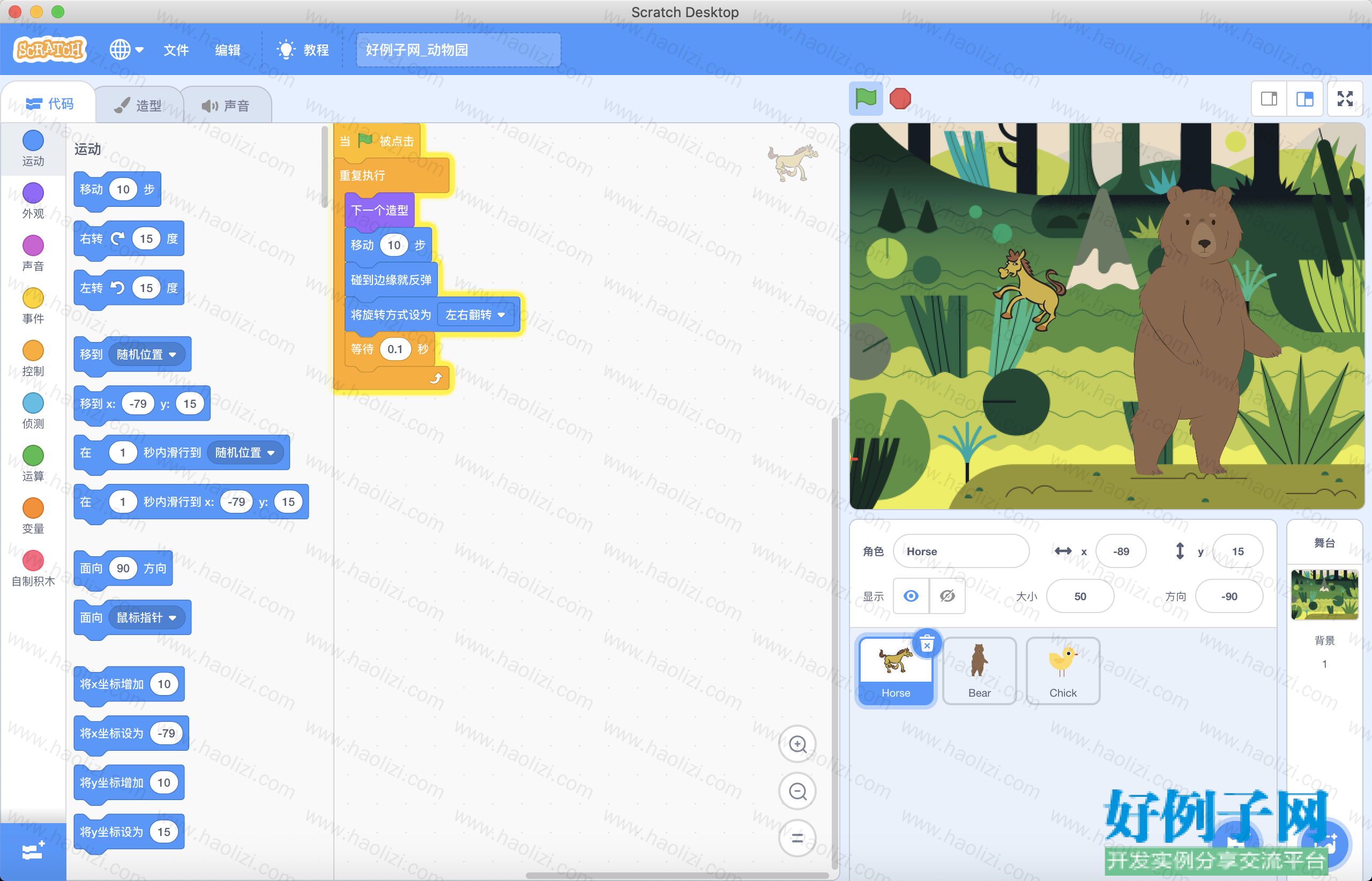Click the 将y坐标设为 15 block
The image size is (1372, 881).
pyautogui.click(x=129, y=832)
